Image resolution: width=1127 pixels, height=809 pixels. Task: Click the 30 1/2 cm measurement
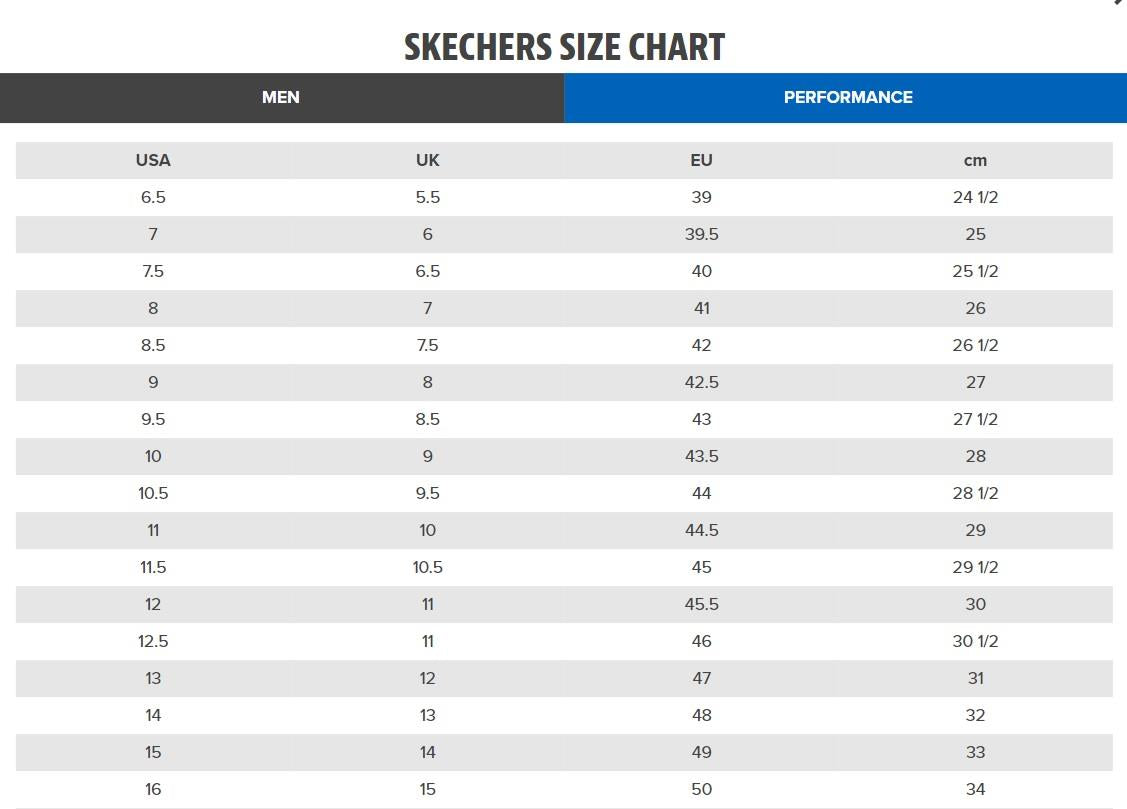click(x=975, y=641)
